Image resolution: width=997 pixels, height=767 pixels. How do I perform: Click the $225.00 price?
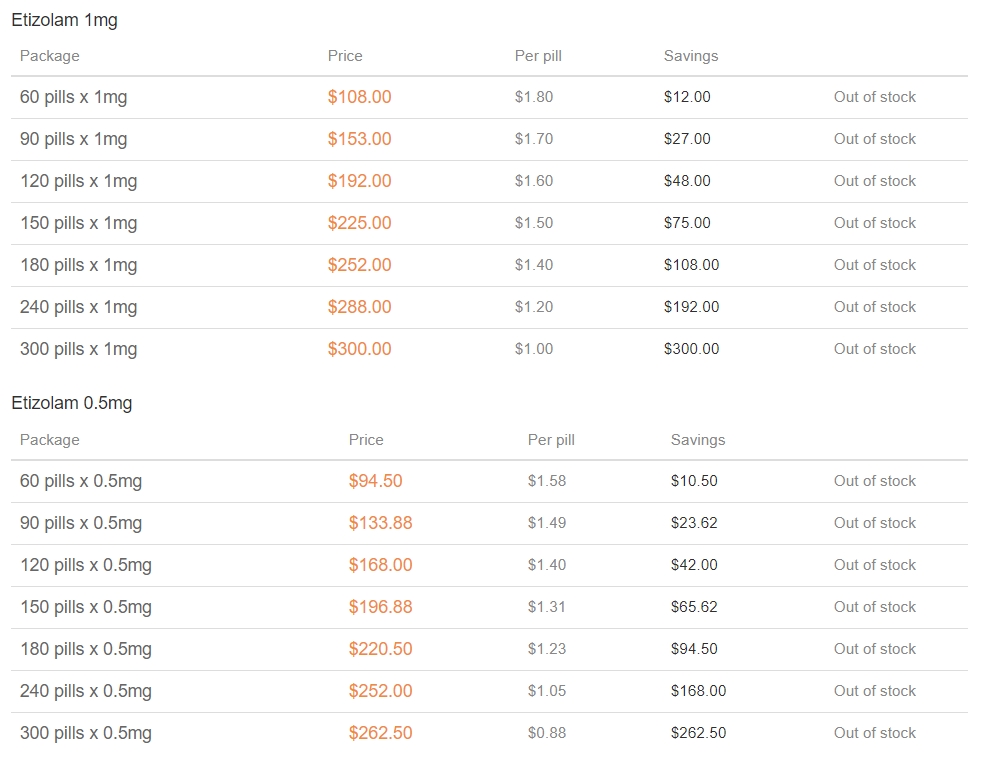point(359,223)
